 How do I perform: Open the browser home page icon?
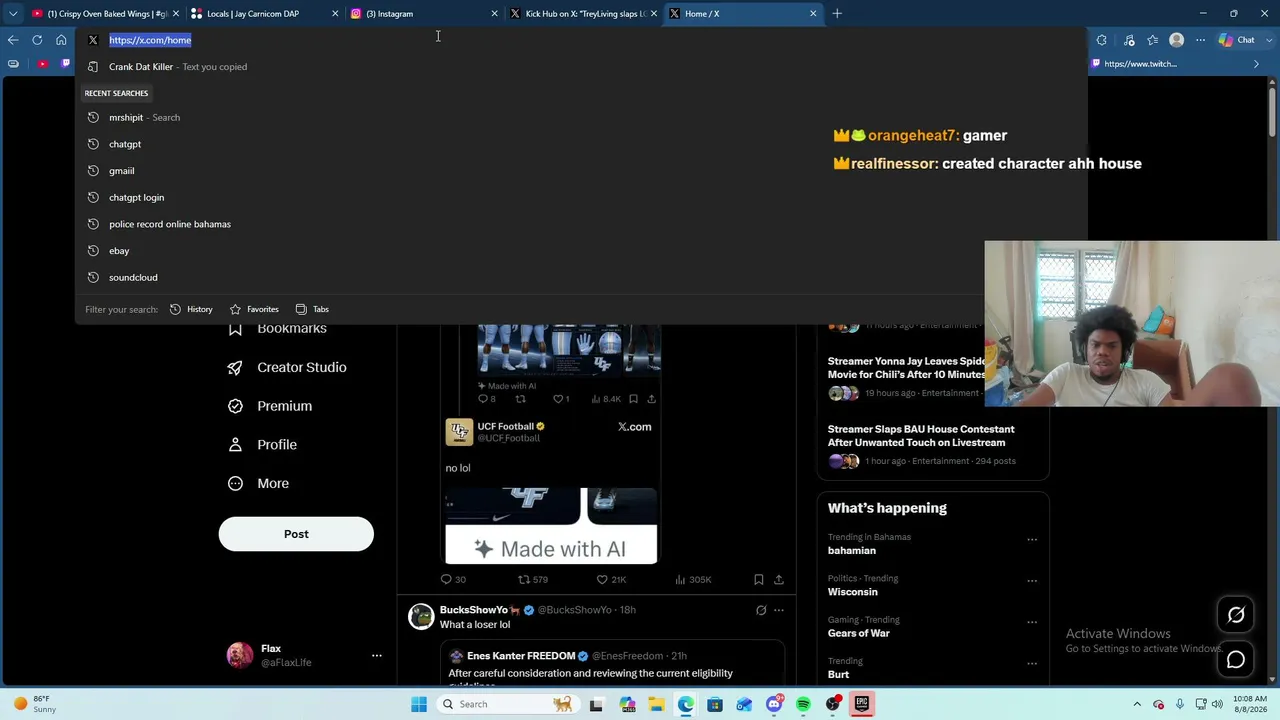click(x=61, y=40)
